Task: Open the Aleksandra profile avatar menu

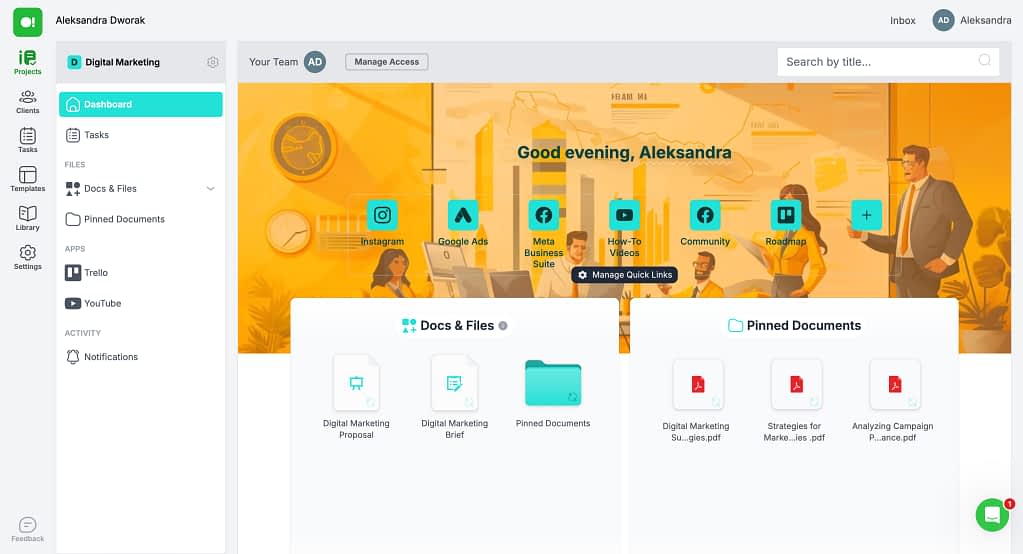Action: pos(943,20)
